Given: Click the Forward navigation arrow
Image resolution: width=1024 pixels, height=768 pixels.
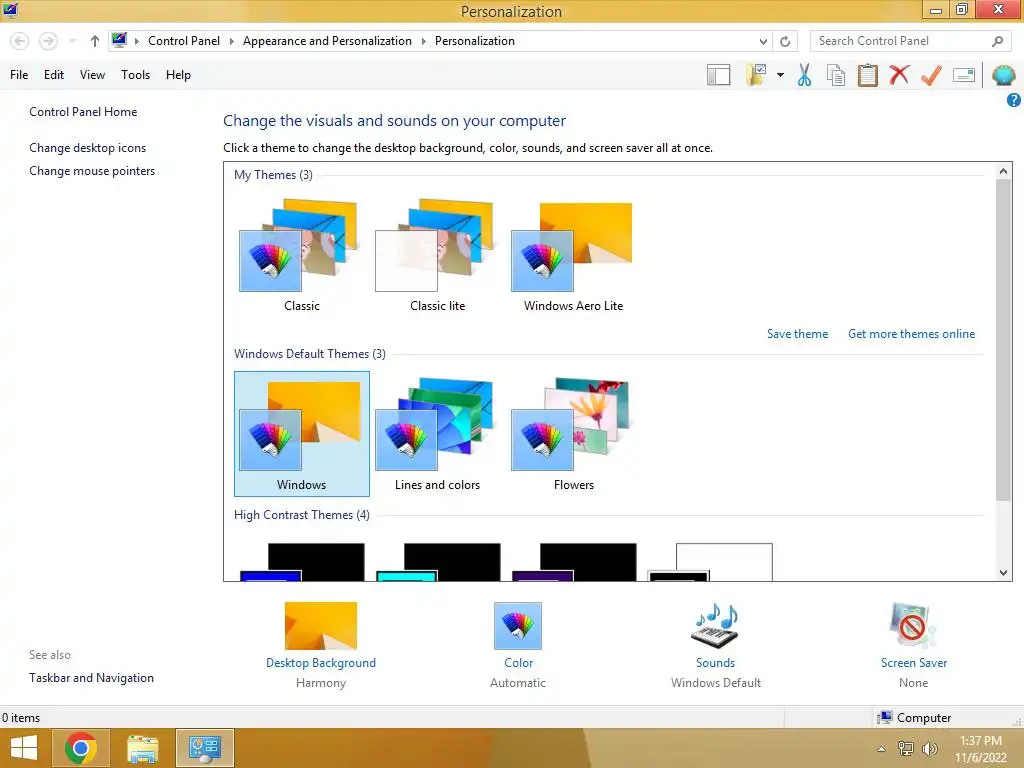Looking at the screenshot, I should (48, 41).
